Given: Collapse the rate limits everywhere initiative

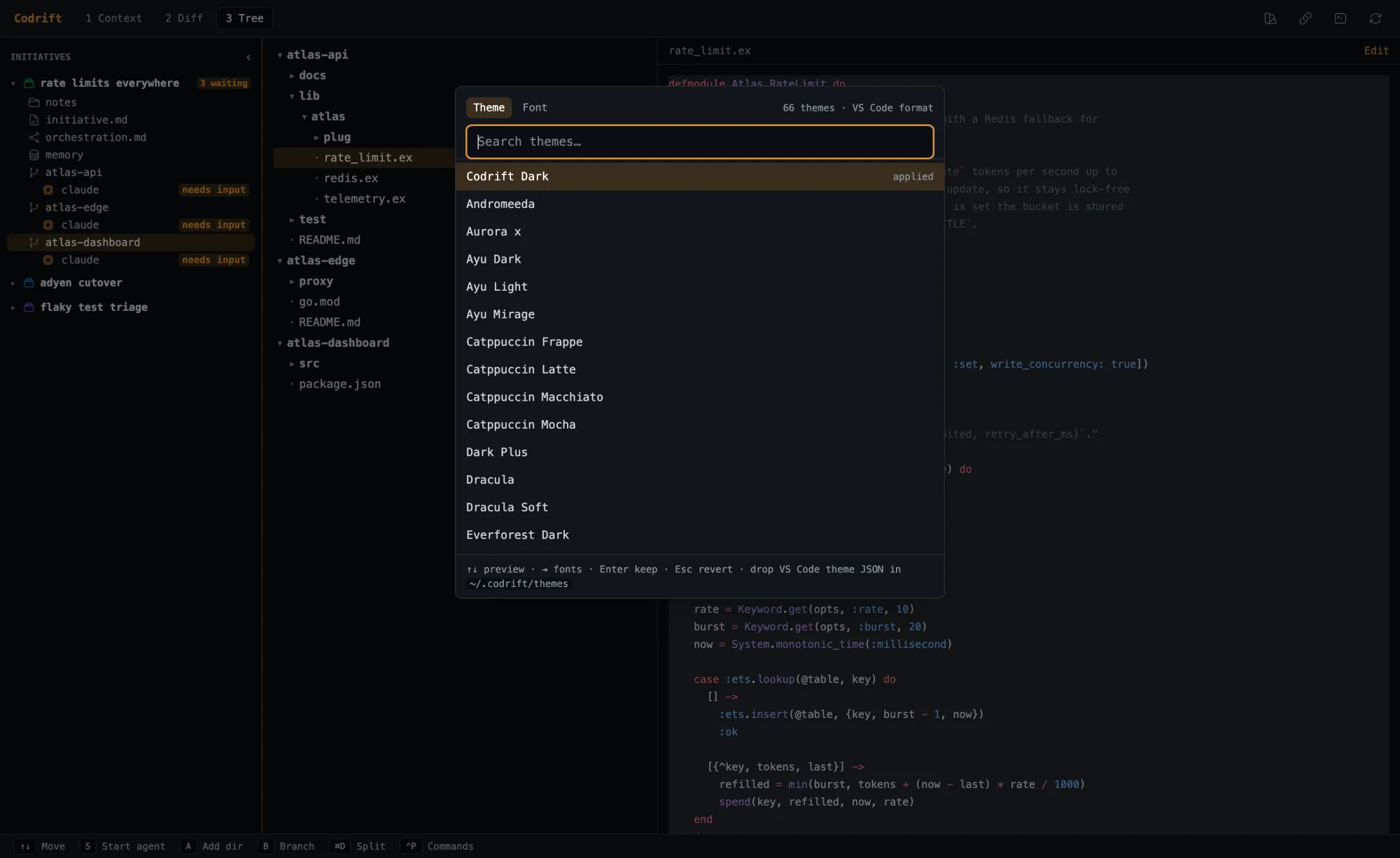Looking at the screenshot, I should pyautogui.click(x=13, y=83).
